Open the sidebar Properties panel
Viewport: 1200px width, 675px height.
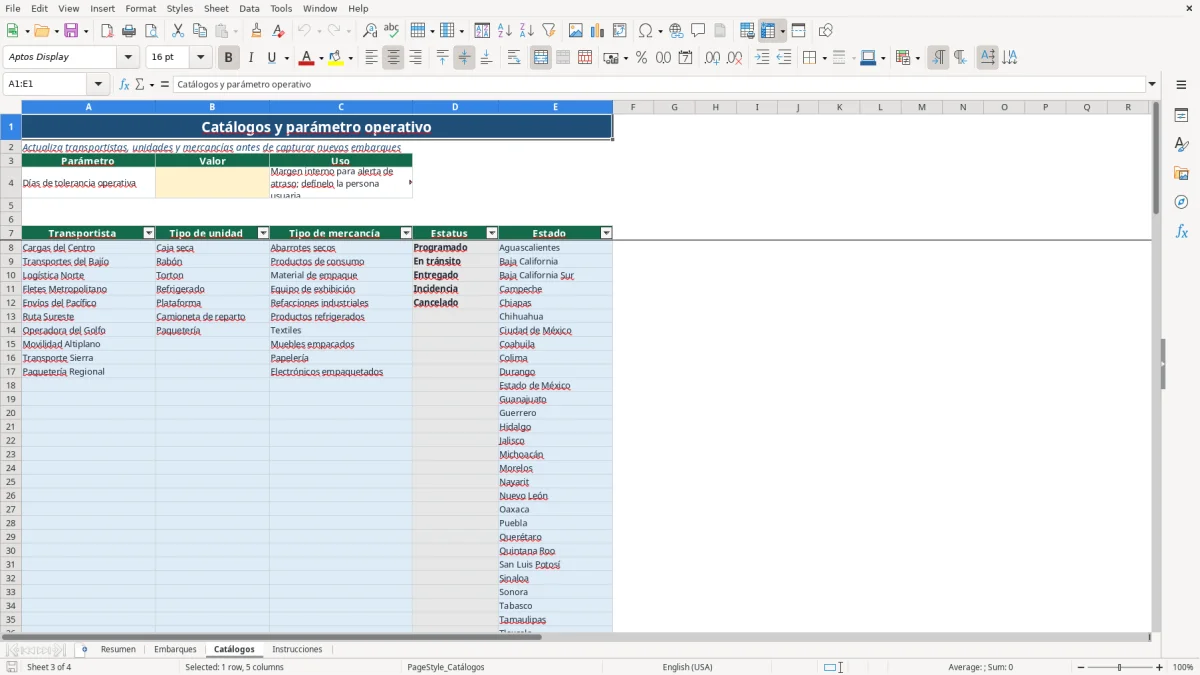tap(1181, 116)
